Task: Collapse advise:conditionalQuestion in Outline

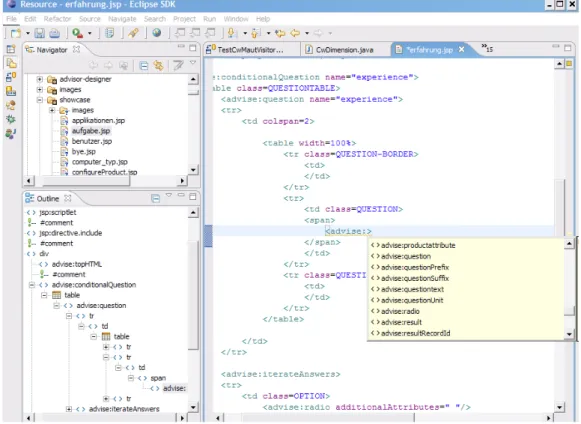Action: coord(32,285)
